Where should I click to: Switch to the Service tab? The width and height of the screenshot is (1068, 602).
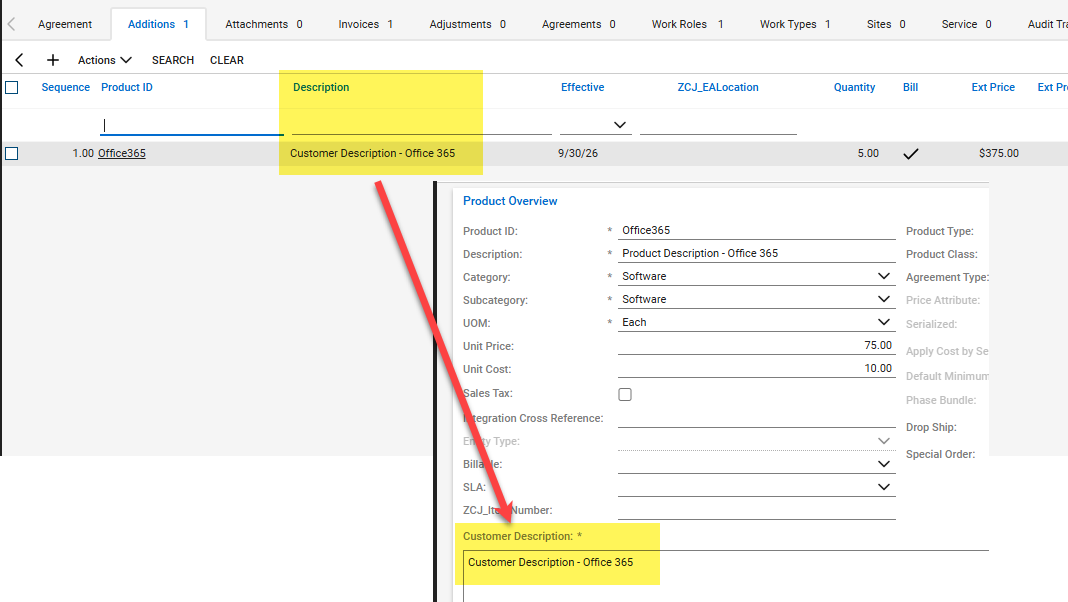(966, 24)
